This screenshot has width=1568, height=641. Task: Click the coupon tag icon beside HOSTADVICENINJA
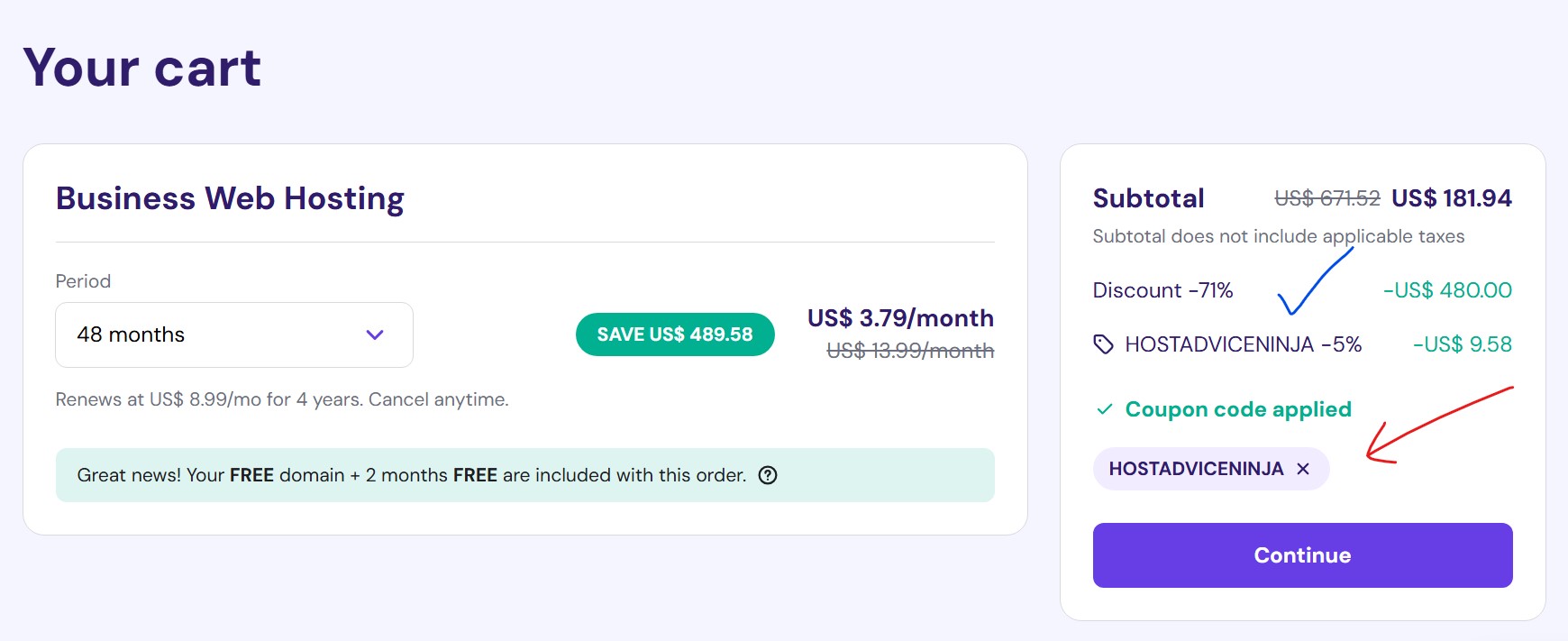(1103, 343)
